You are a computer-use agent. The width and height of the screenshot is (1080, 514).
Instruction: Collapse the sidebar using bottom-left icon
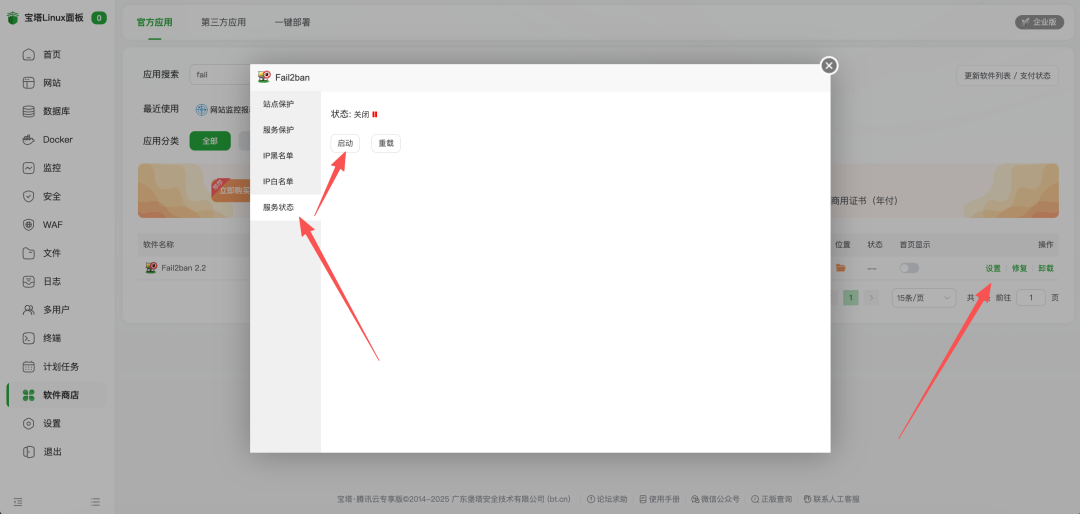(18, 500)
